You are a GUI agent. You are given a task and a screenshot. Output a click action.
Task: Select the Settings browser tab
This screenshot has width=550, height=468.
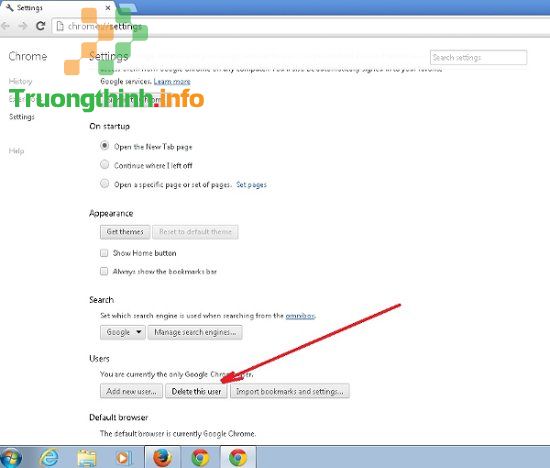(58, 8)
